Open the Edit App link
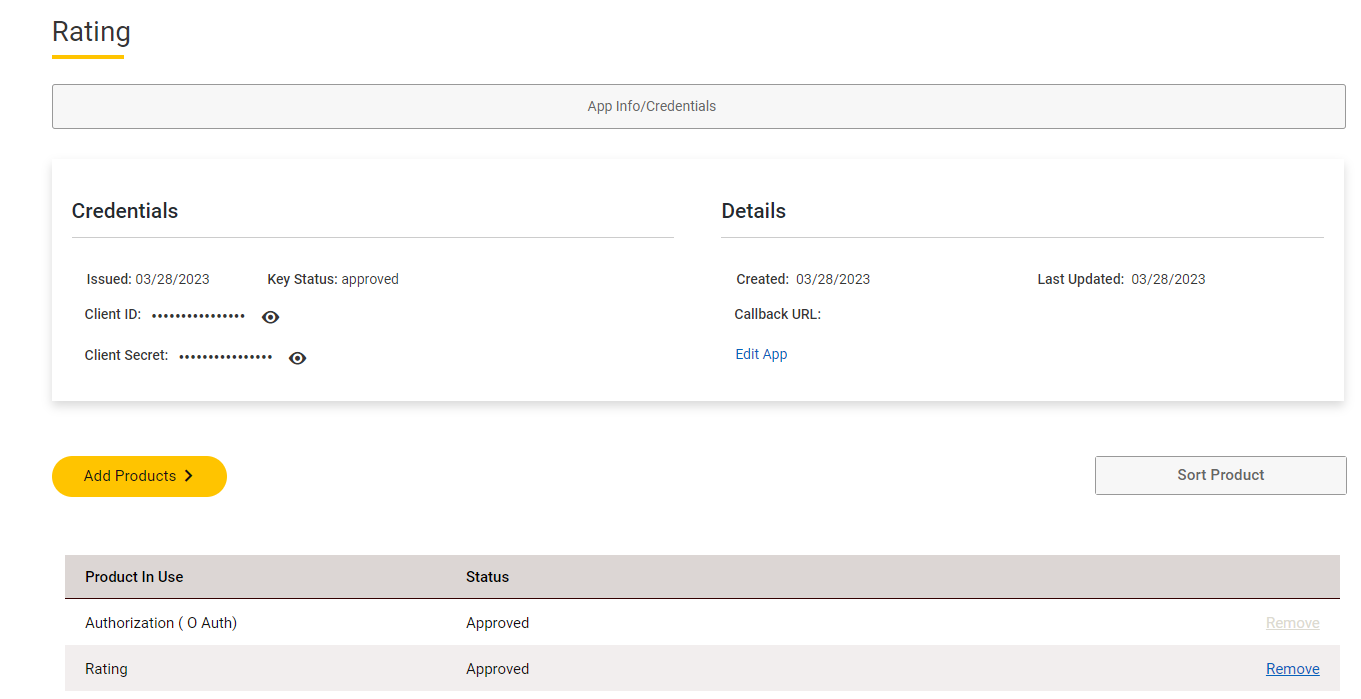Image resolution: width=1361 pixels, height=699 pixels. pyautogui.click(x=761, y=354)
